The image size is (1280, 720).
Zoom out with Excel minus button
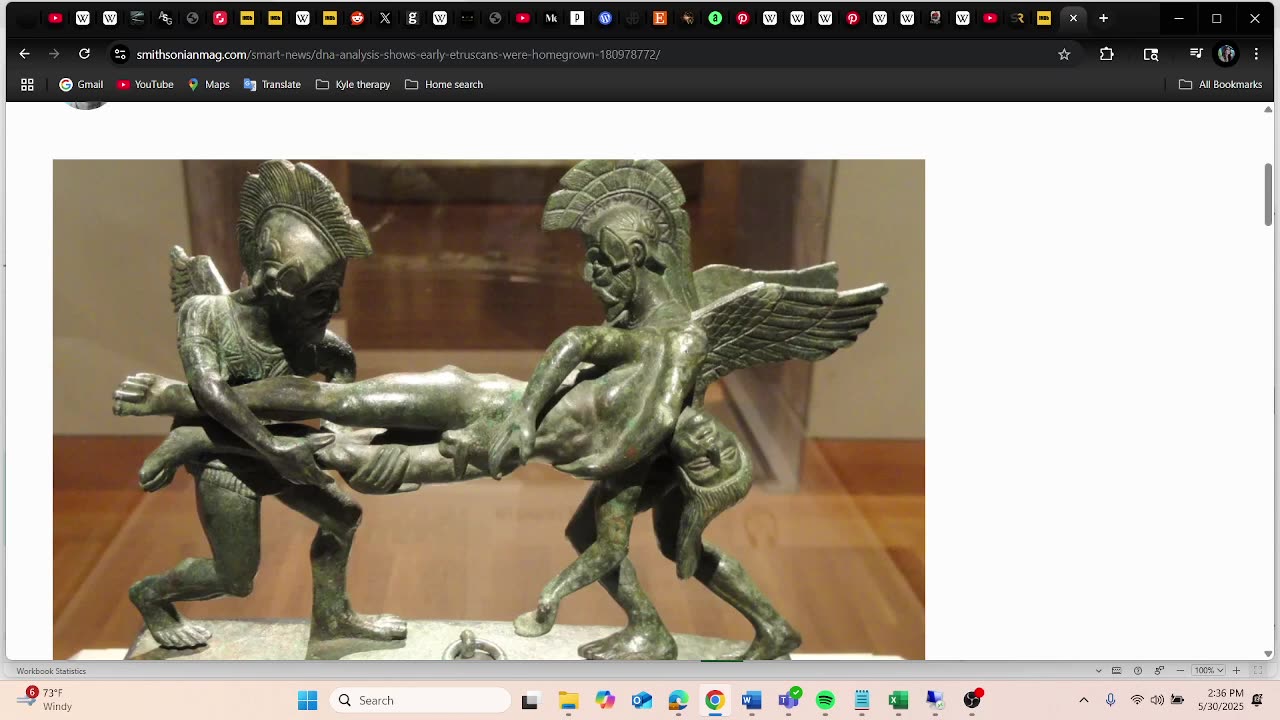(x=1180, y=670)
